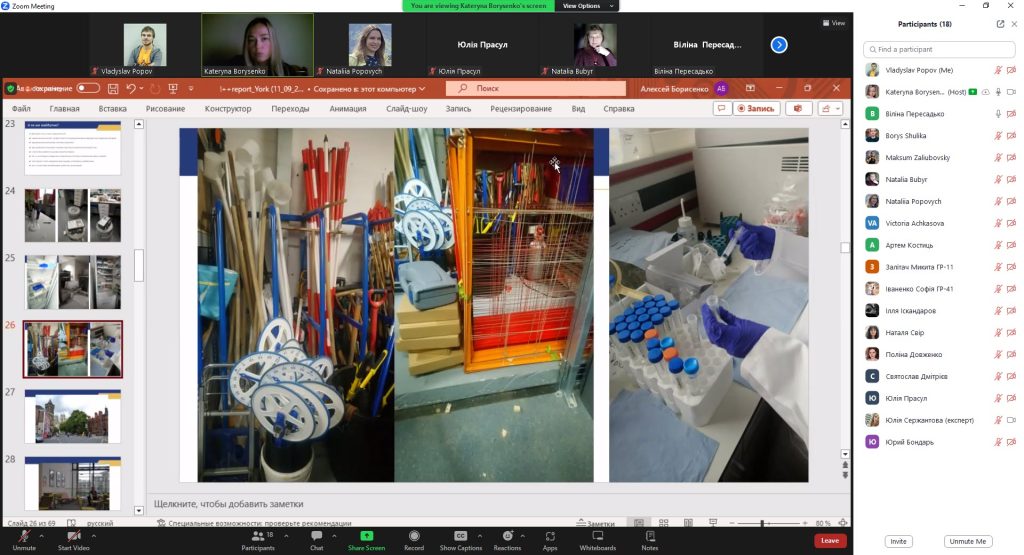Pop out the Participants panel
Viewport: 1024px width, 555px height.
[1001, 24]
